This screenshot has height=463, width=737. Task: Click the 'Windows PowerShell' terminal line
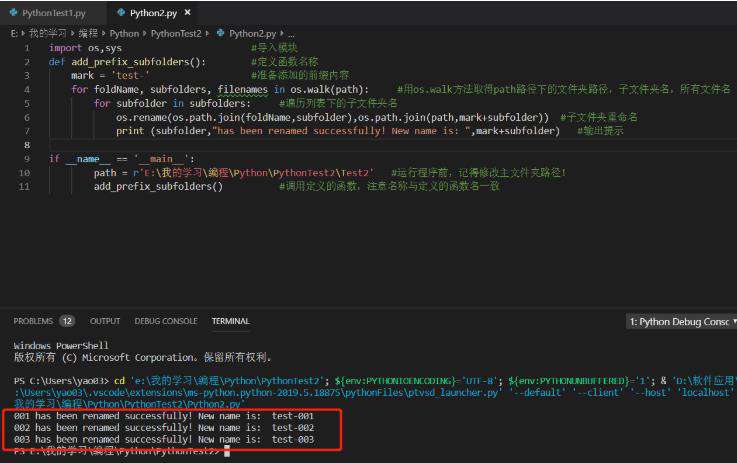pyautogui.click(x=61, y=345)
